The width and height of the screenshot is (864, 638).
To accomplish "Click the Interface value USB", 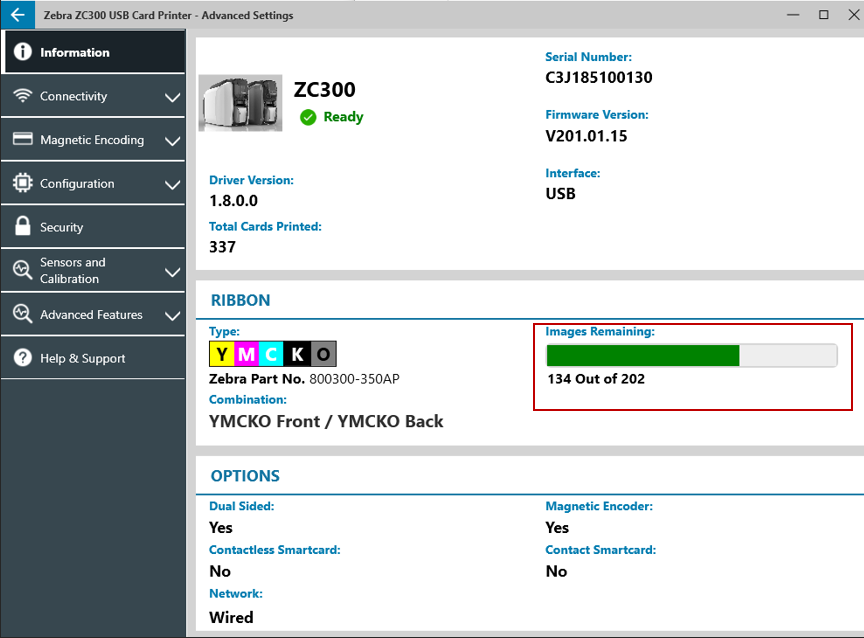I will point(560,194).
